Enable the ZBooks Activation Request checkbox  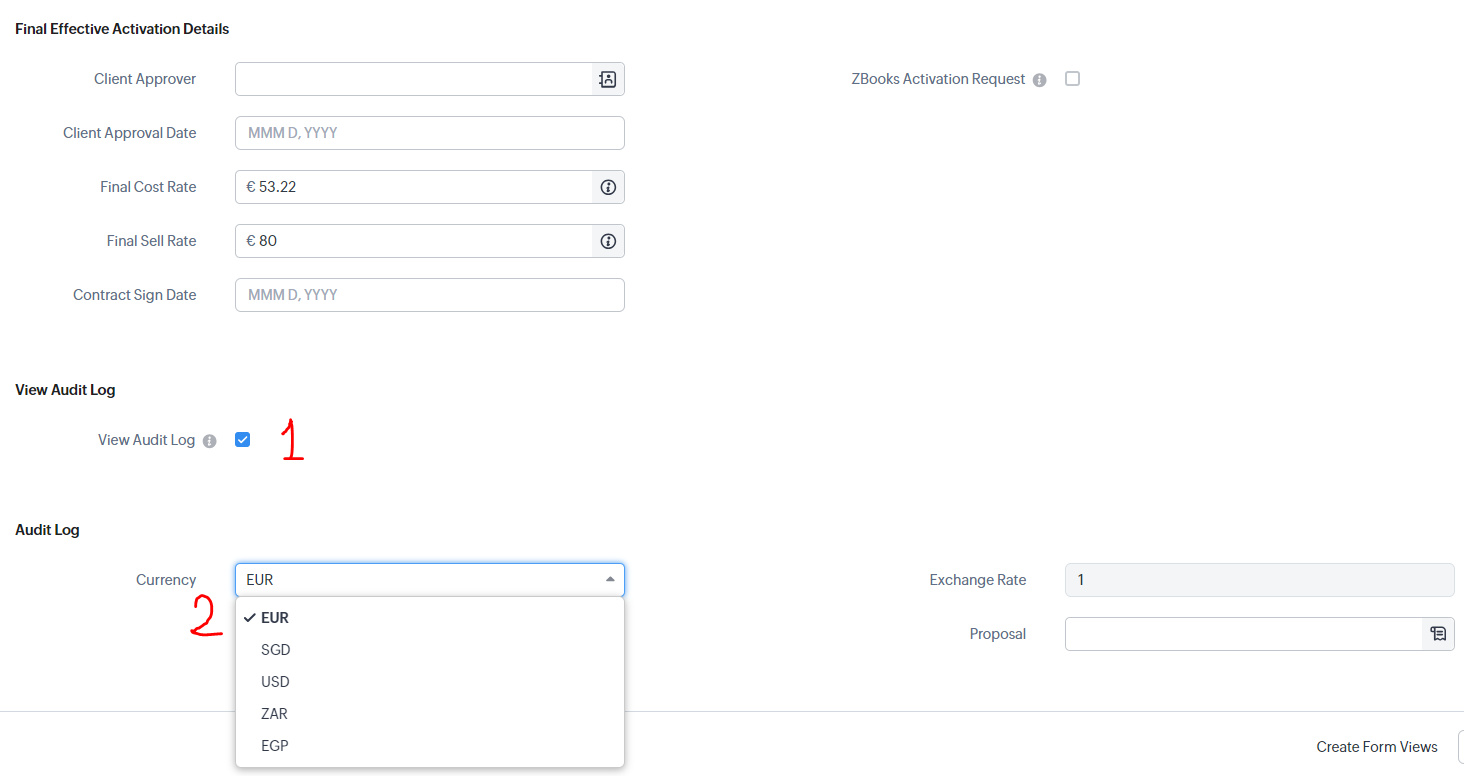coord(1072,79)
